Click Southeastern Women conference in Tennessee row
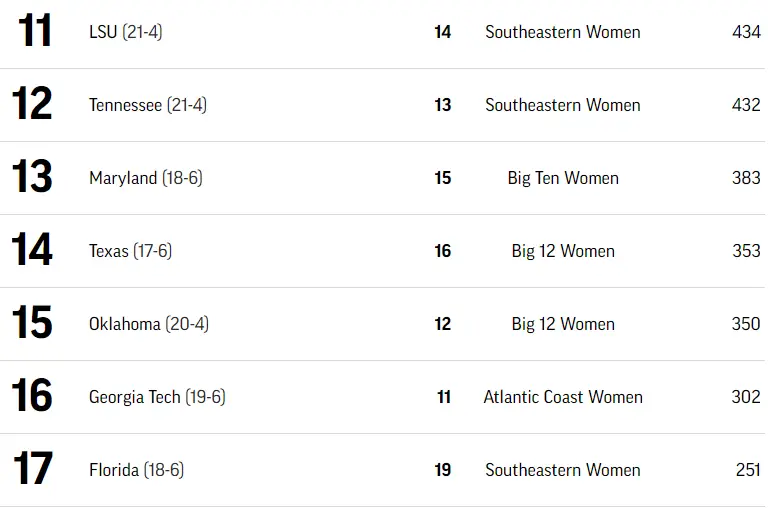 point(563,105)
